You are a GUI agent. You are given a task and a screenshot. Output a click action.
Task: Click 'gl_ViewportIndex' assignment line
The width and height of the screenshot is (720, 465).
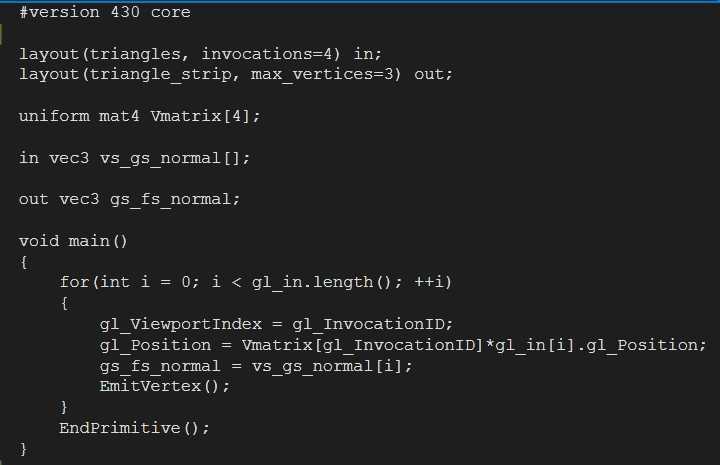point(276,324)
